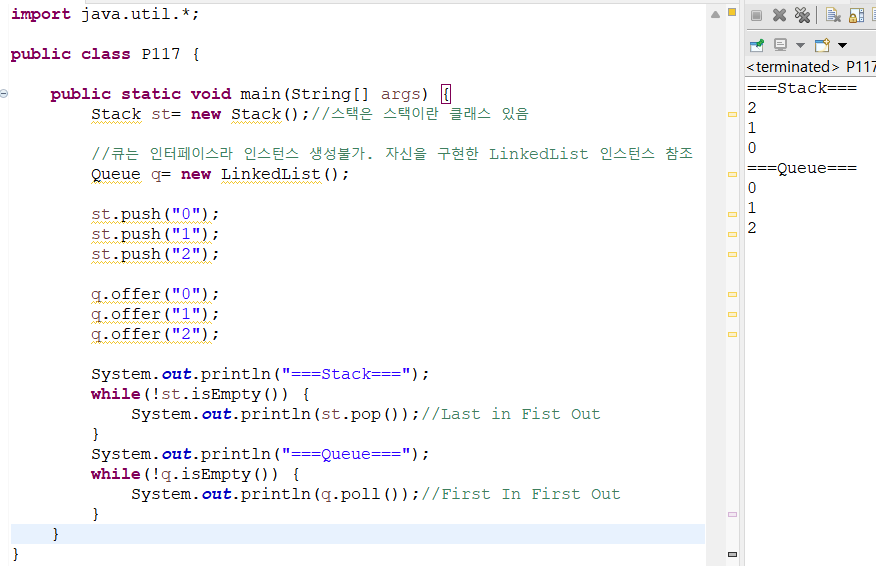Image resolution: width=876 pixels, height=566 pixels.
Task: Click the //First In First Out comment
Action: pyautogui.click(x=521, y=494)
